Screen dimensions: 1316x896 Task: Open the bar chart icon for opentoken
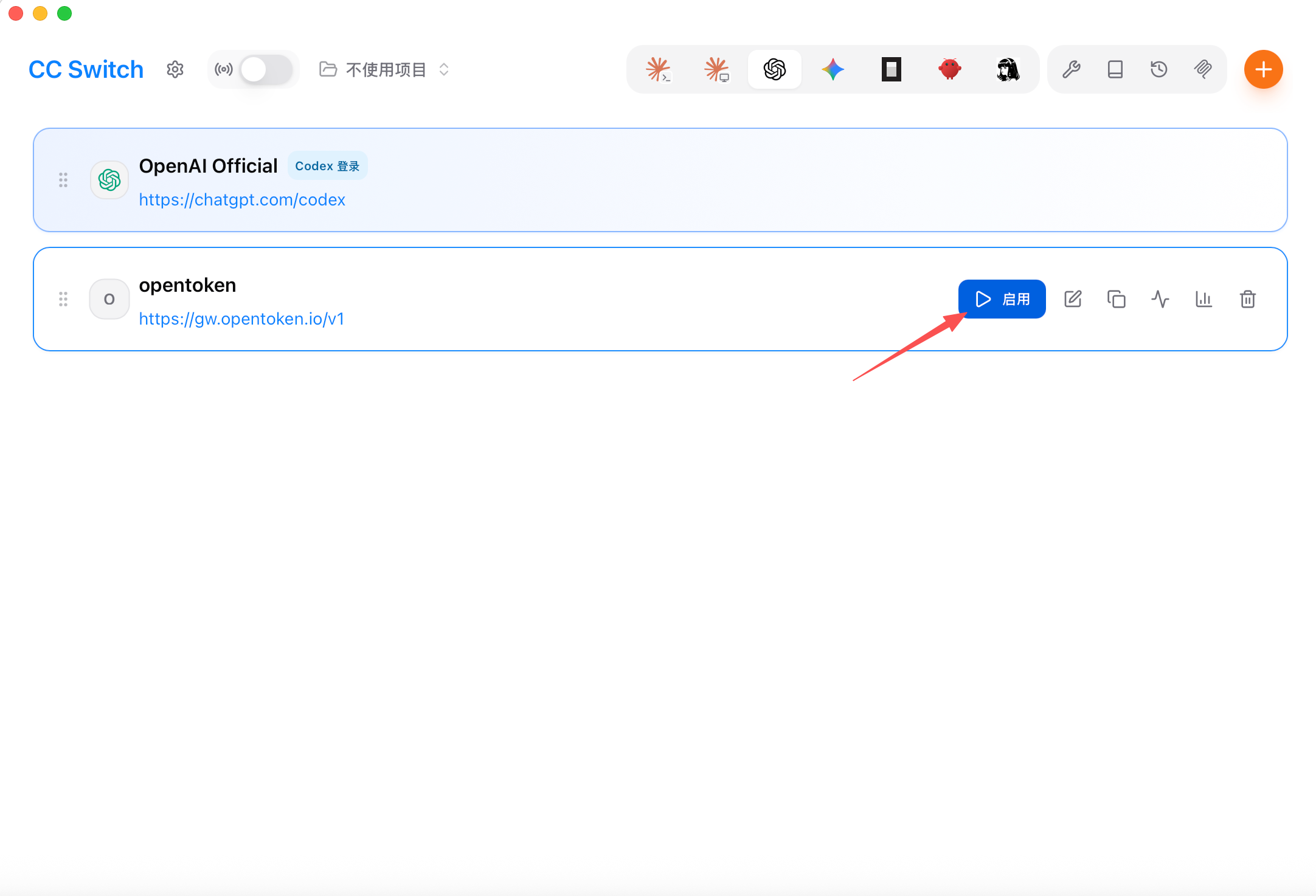pos(1204,299)
